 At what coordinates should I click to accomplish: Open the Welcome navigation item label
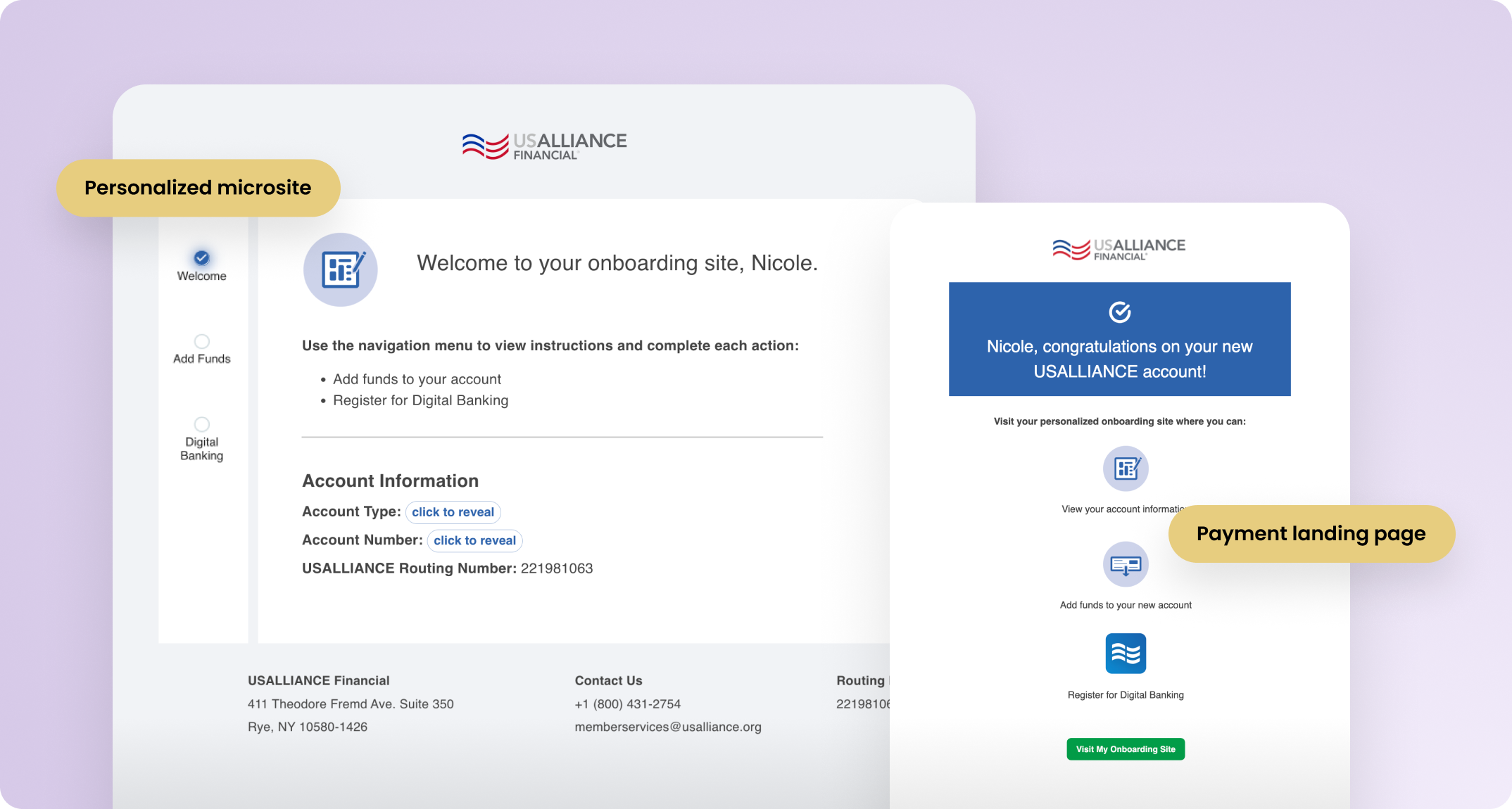click(201, 276)
